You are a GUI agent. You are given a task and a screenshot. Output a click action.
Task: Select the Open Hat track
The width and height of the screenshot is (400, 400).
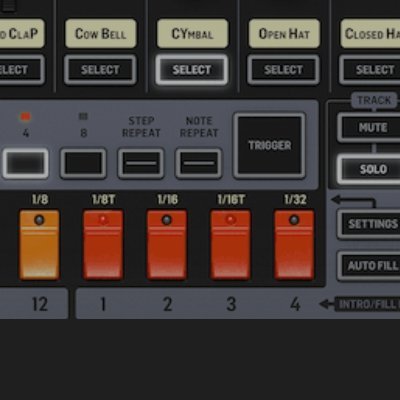[x=283, y=70]
